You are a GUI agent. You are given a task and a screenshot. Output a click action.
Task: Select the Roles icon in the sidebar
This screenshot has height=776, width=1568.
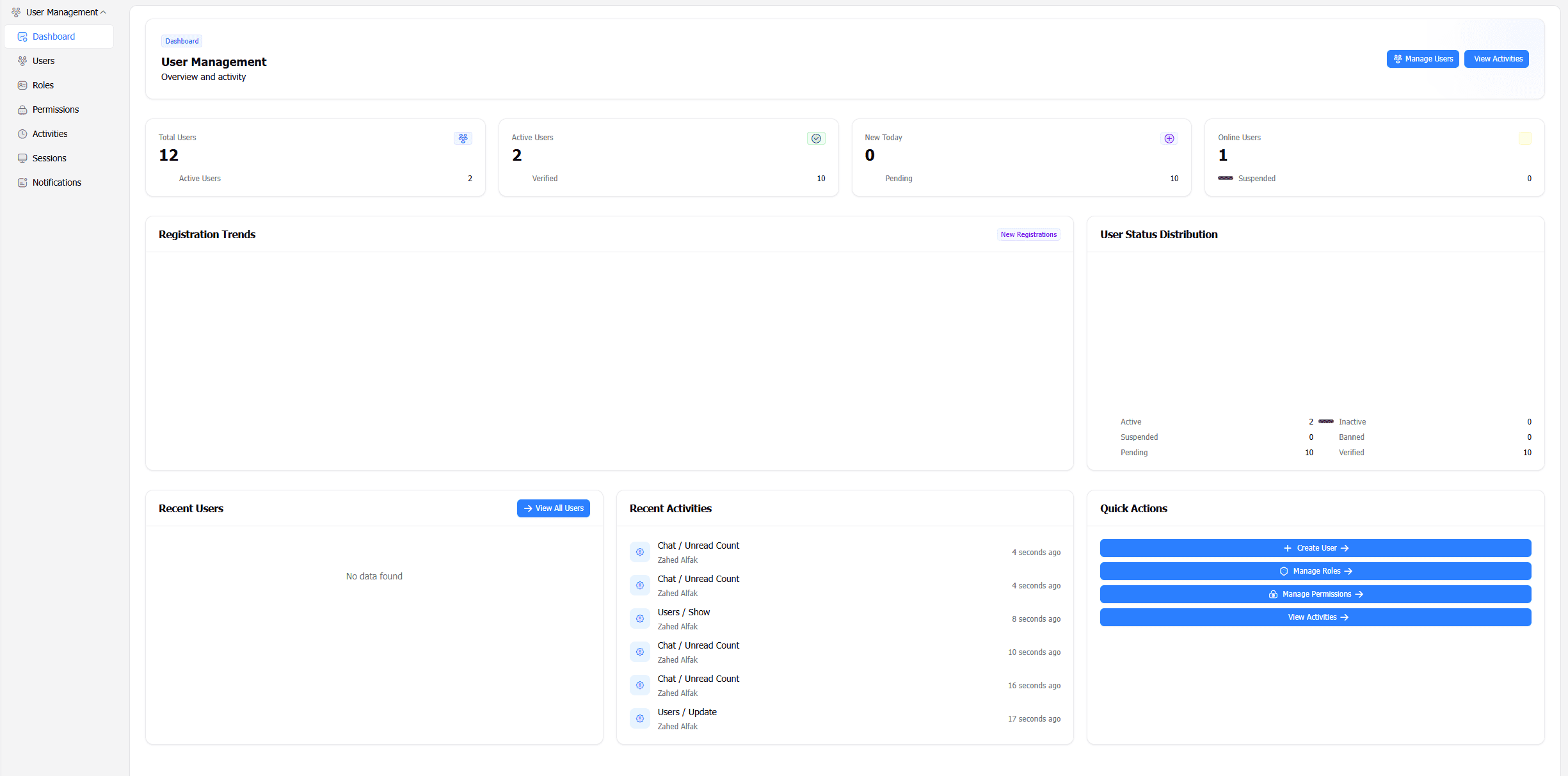22,85
